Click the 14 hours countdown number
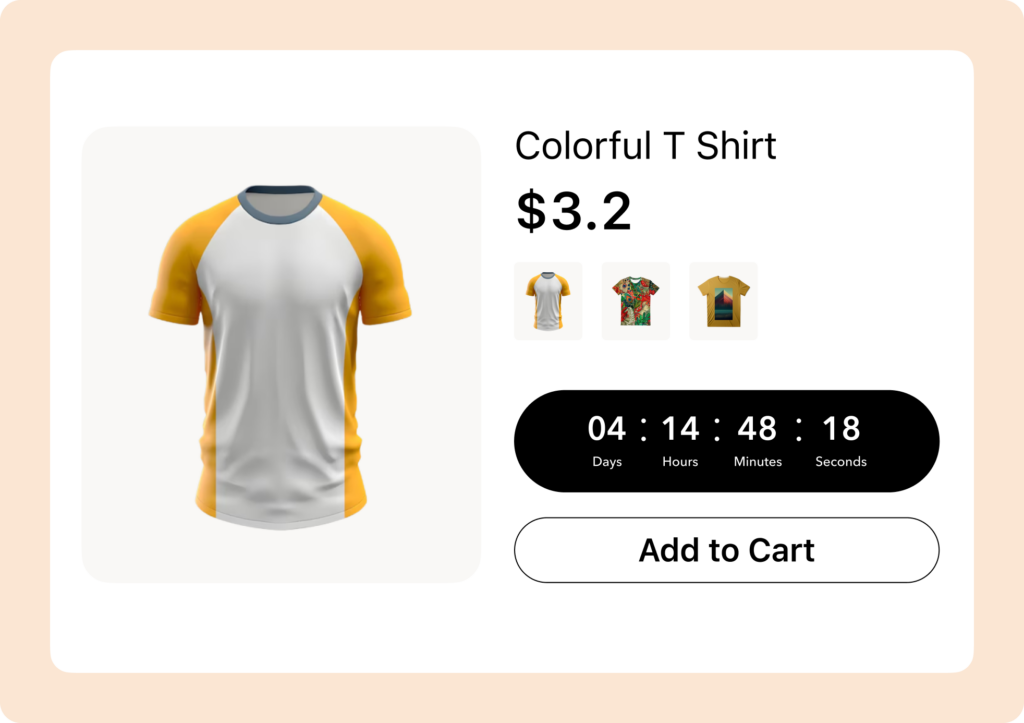Screen dimensions: 1024x723 tap(680, 429)
